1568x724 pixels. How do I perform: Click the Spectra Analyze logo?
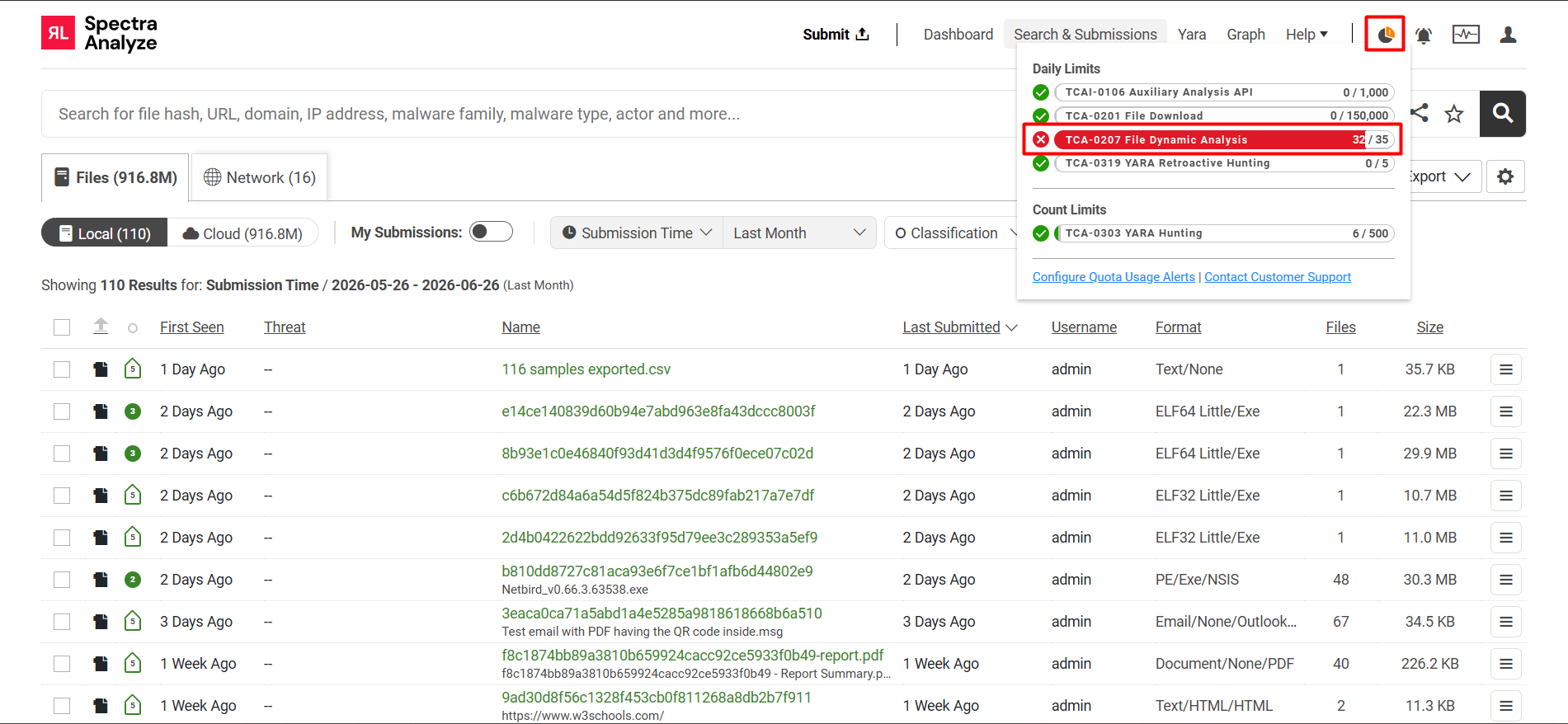99,34
